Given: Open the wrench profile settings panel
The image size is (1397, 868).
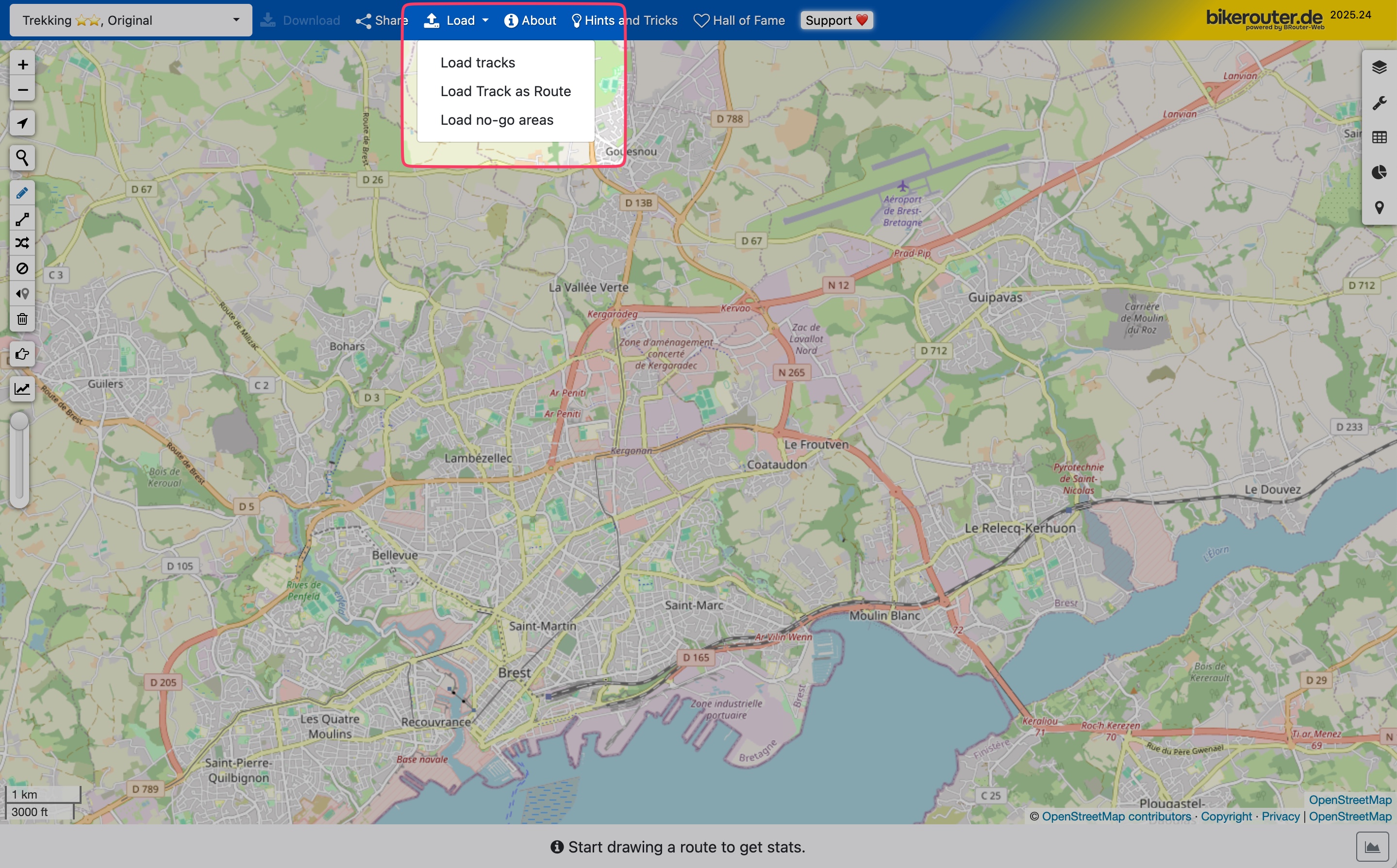Looking at the screenshot, I should tap(1379, 103).
